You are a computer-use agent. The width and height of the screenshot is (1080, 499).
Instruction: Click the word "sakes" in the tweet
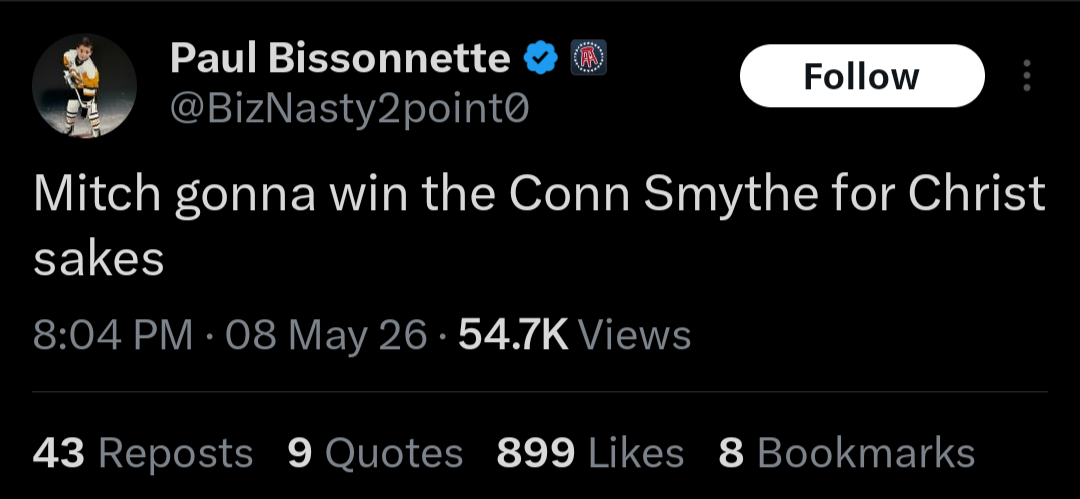pos(98,260)
